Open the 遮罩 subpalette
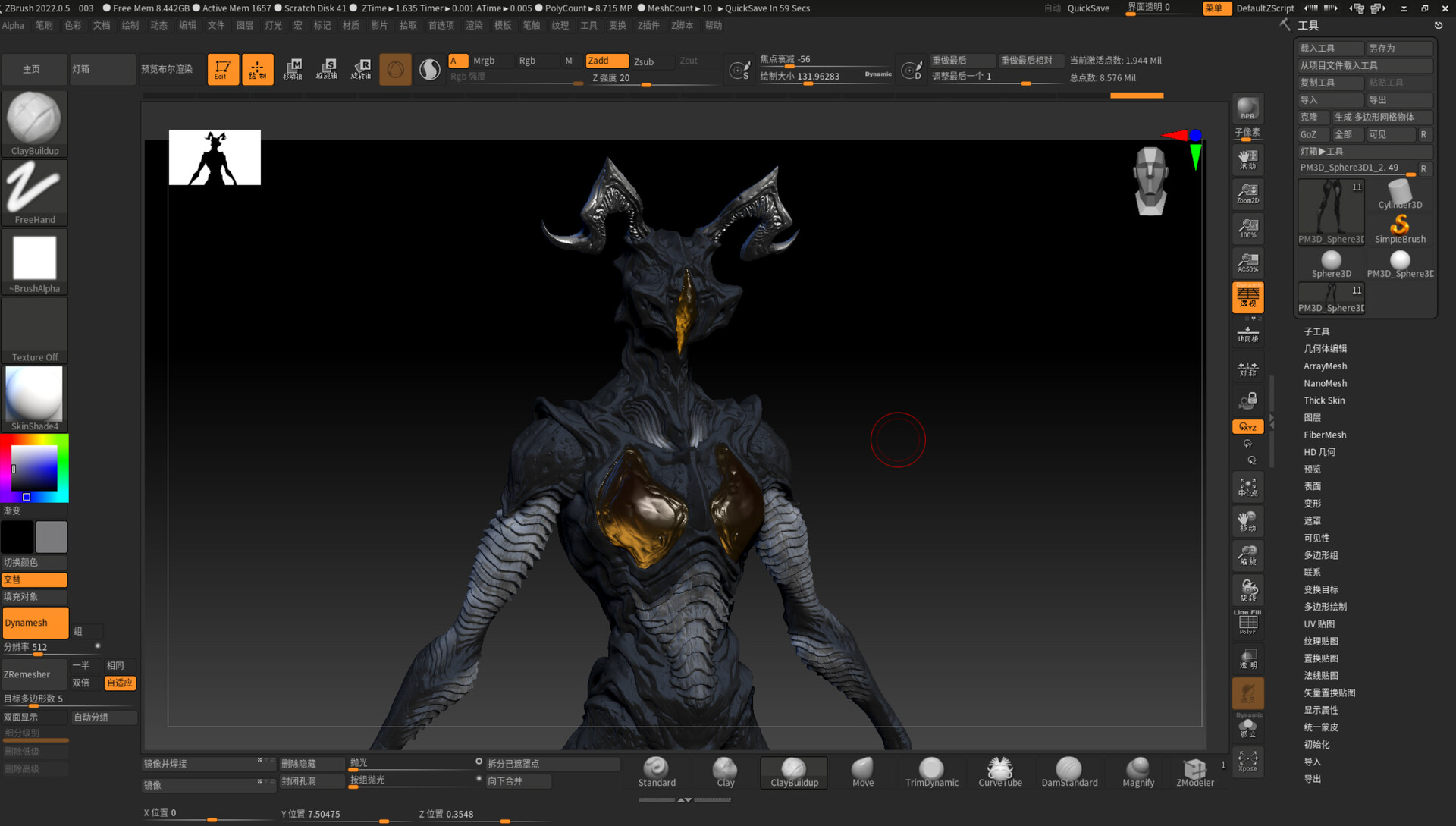 1312,520
